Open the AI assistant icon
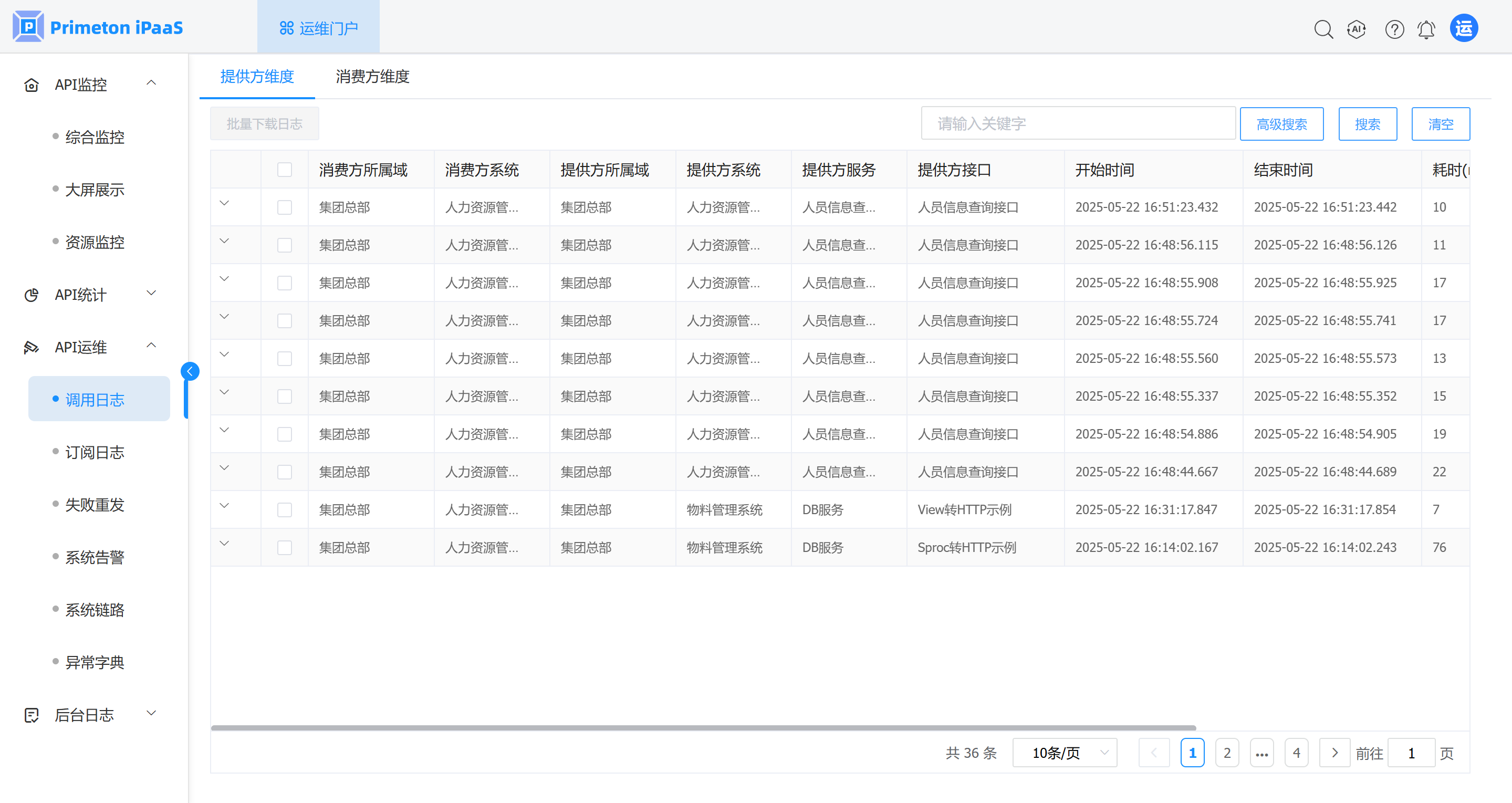This screenshot has width=1512, height=803. click(1357, 29)
